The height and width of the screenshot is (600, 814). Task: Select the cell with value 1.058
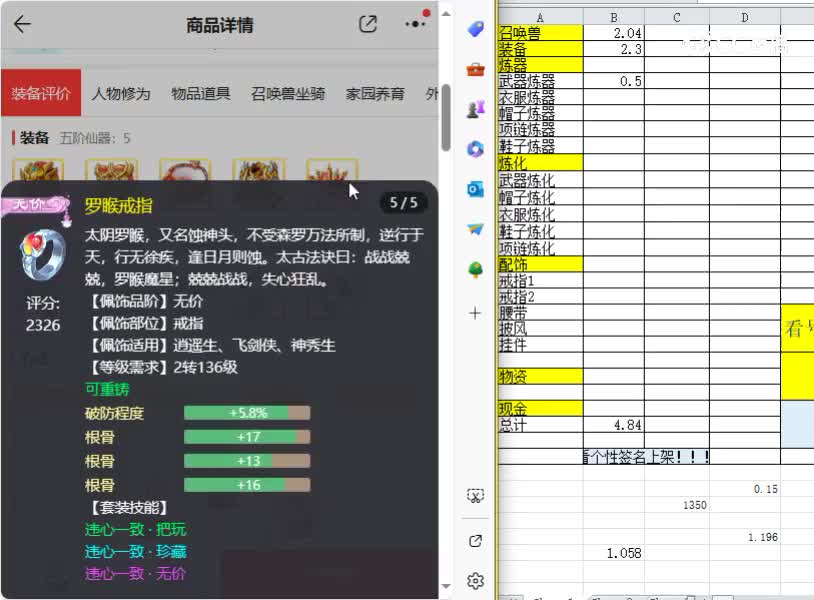coord(614,553)
